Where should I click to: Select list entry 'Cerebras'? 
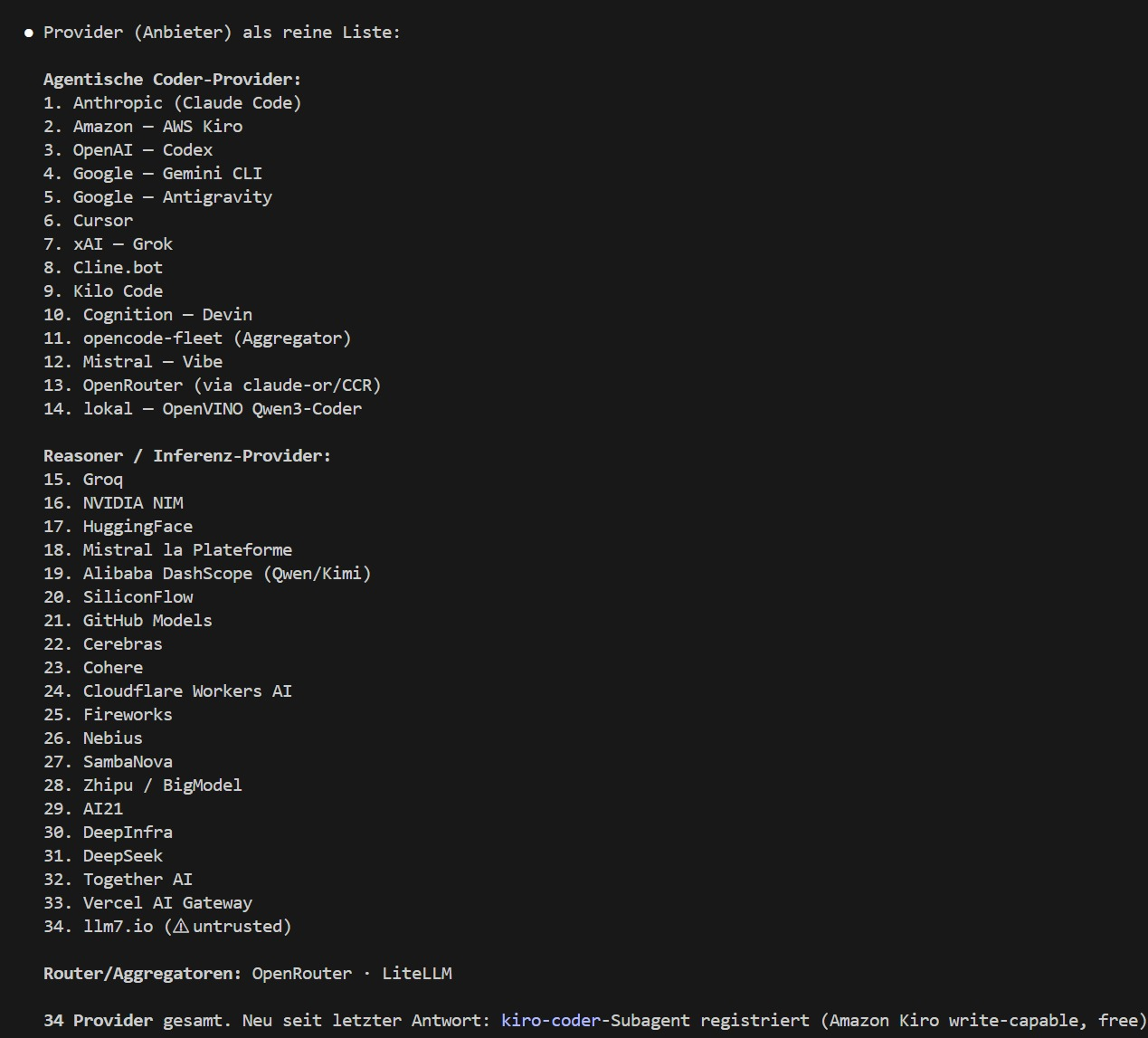pos(123,643)
